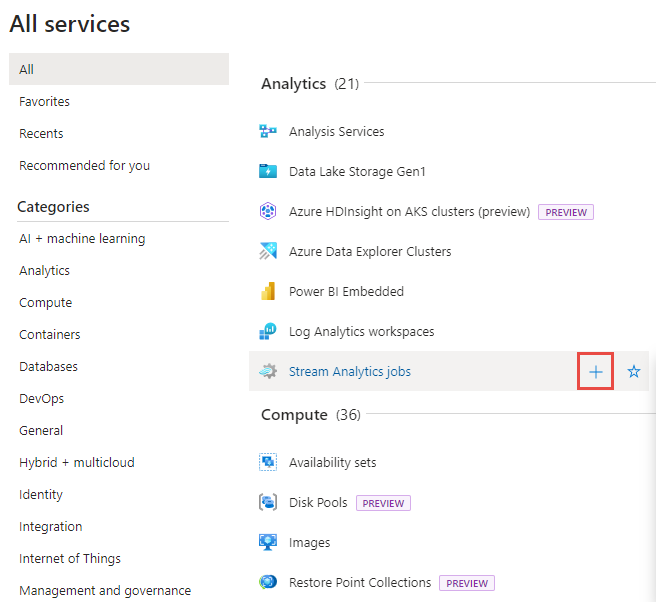Select the All filter in sidebar
This screenshot has height=602, width=656.
point(119,69)
